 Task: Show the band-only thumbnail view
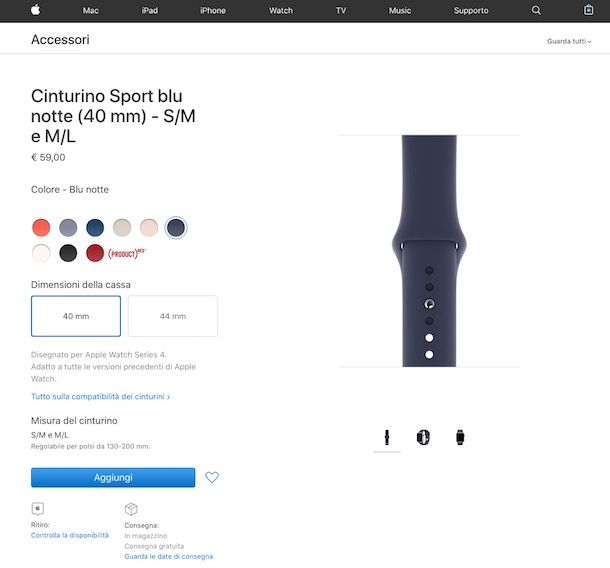tap(387, 437)
